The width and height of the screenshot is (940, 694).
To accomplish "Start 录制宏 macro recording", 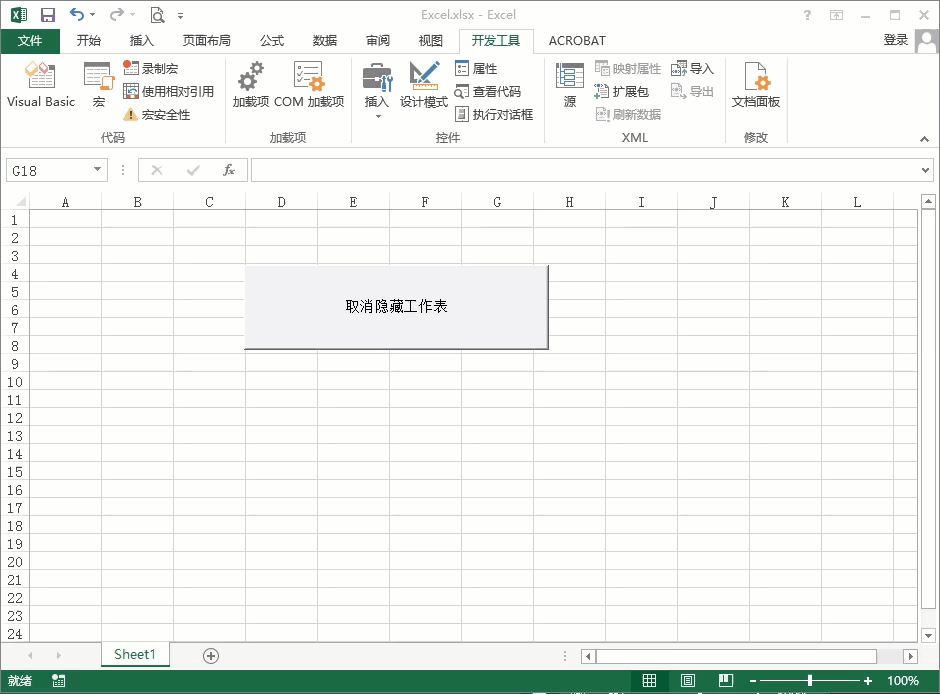I will [x=150, y=68].
